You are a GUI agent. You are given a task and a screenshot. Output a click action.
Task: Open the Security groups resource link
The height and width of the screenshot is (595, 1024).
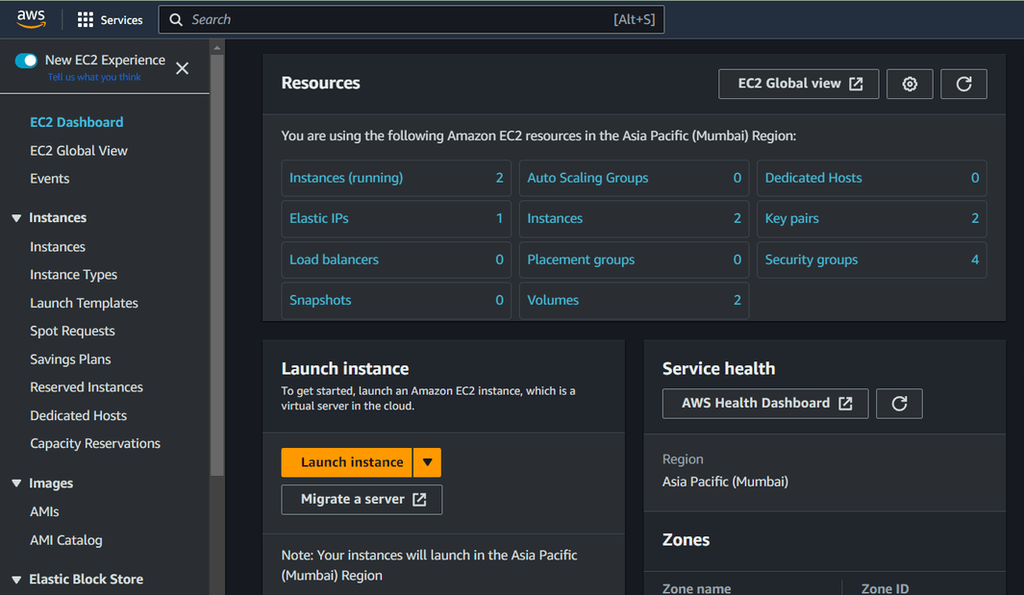(811, 260)
